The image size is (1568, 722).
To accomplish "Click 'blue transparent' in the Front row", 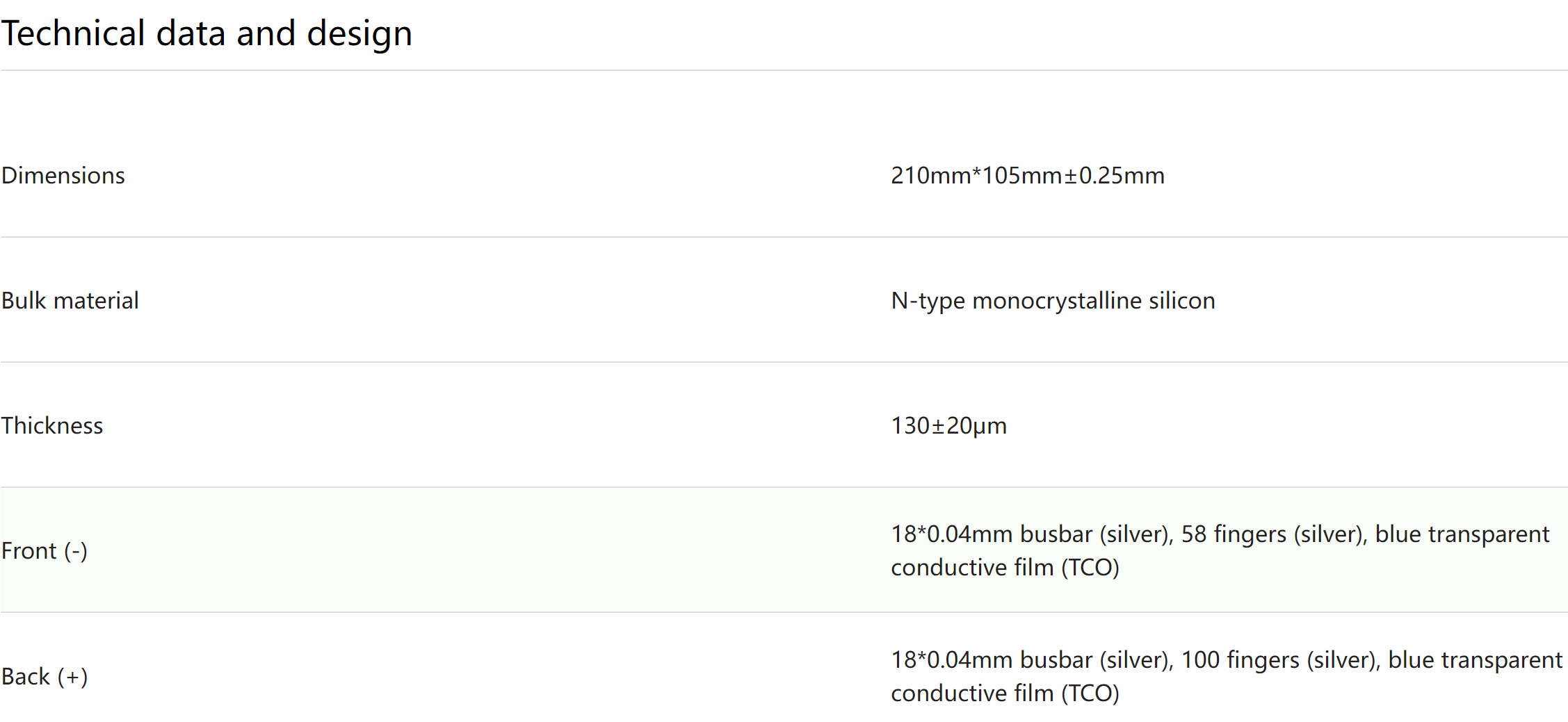I will (1462, 534).
